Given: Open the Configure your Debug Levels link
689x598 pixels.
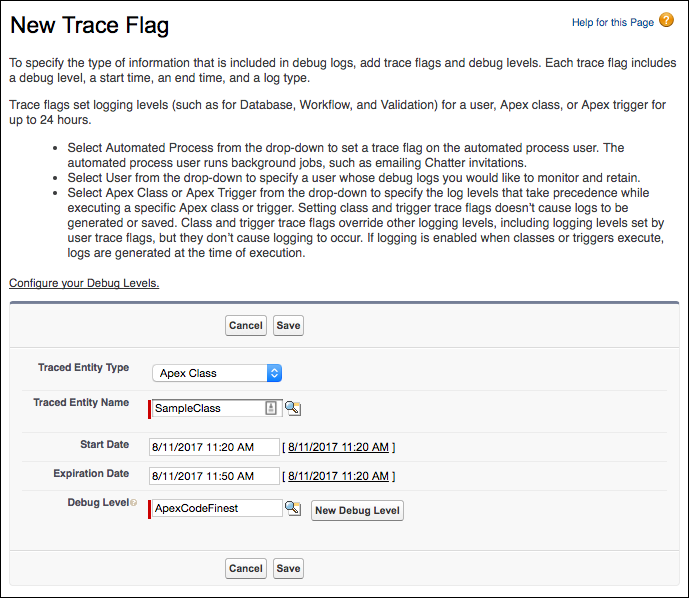Looking at the screenshot, I should click(x=84, y=283).
